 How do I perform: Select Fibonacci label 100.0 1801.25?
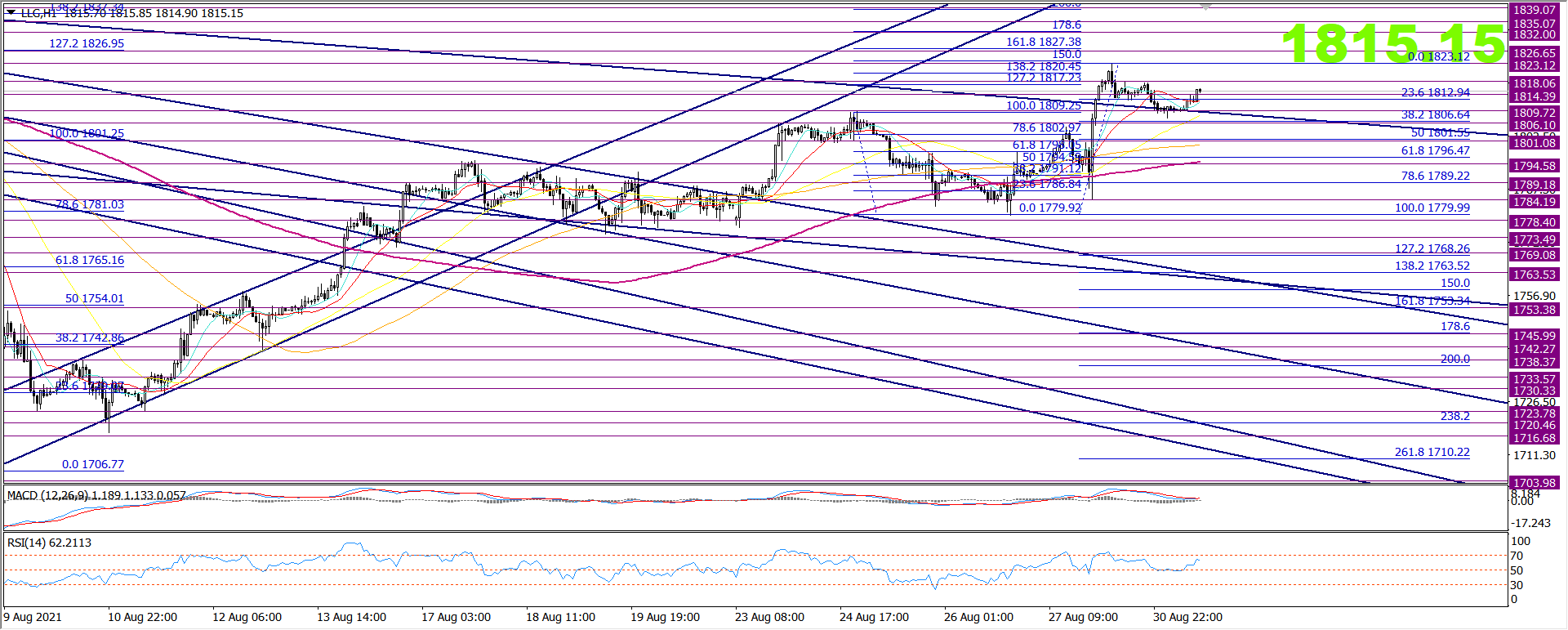[x=87, y=133]
